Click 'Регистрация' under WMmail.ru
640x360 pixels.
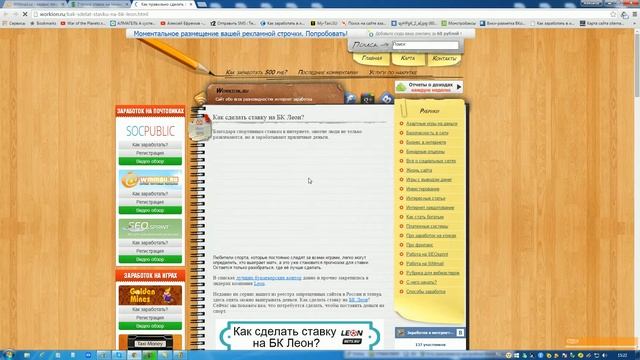click(x=150, y=202)
